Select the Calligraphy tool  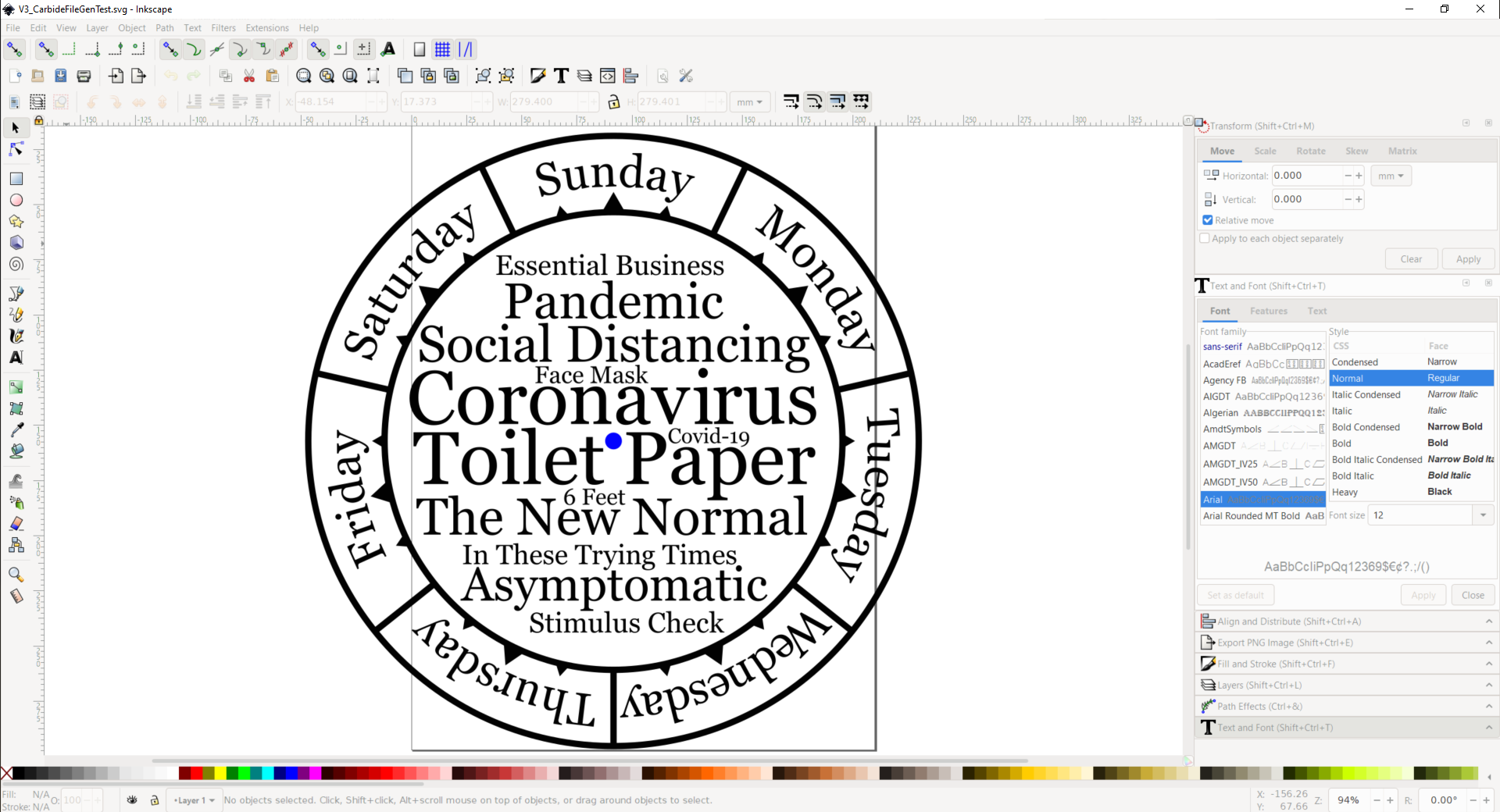(x=16, y=336)
